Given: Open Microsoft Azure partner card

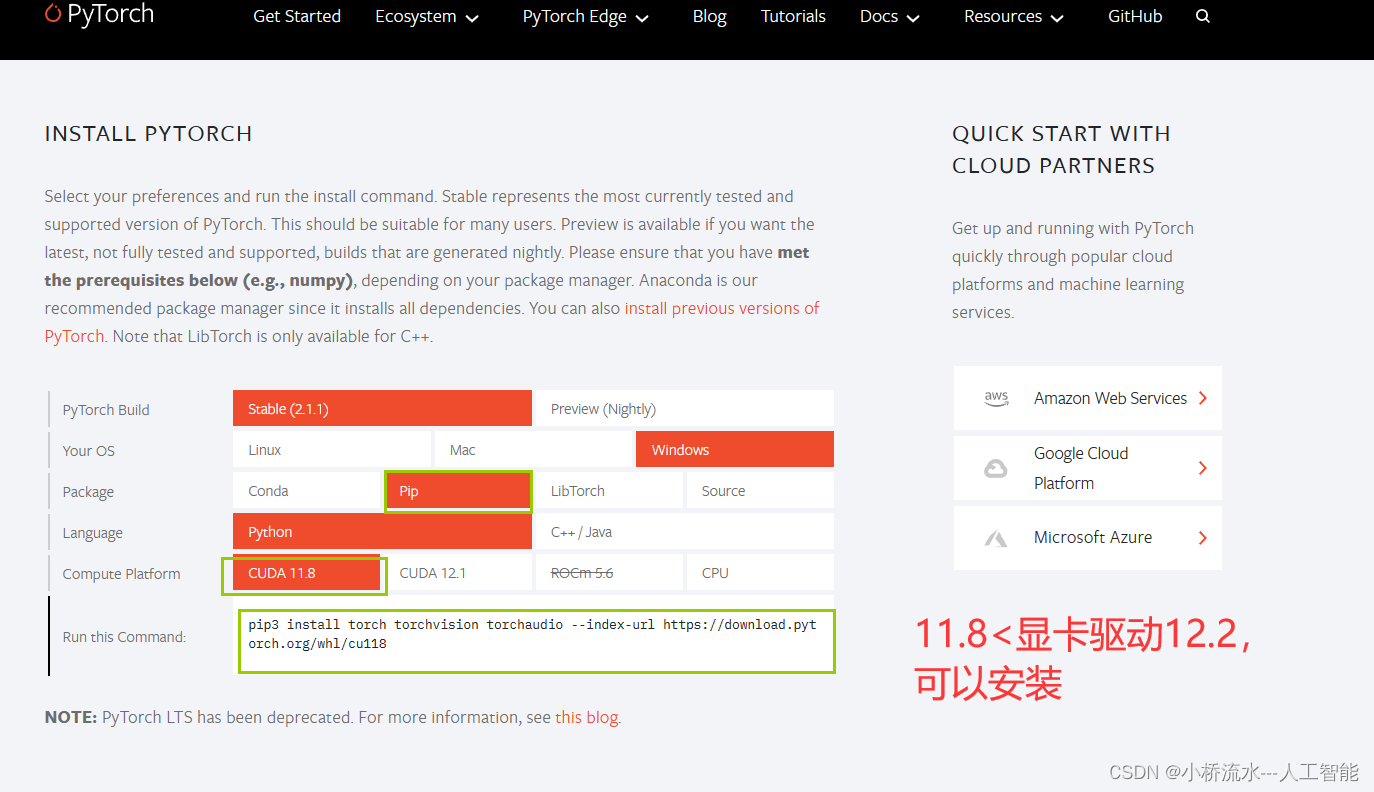Looking at the screenshot, I should (x=1088, y=538).
